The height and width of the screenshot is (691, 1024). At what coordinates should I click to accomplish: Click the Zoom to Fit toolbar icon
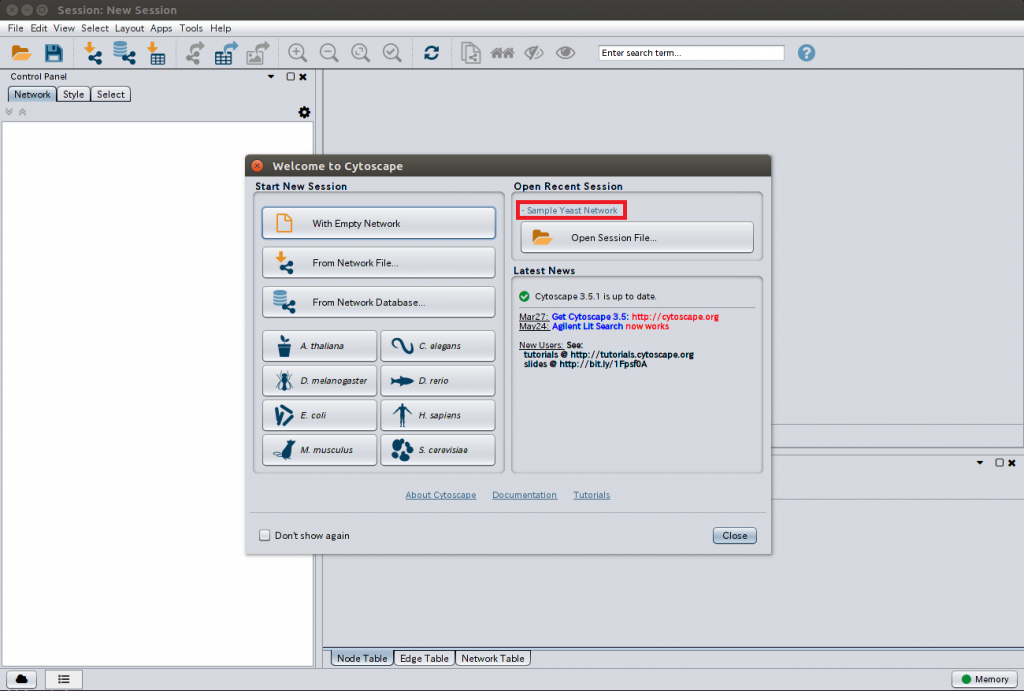click(360, 53)
